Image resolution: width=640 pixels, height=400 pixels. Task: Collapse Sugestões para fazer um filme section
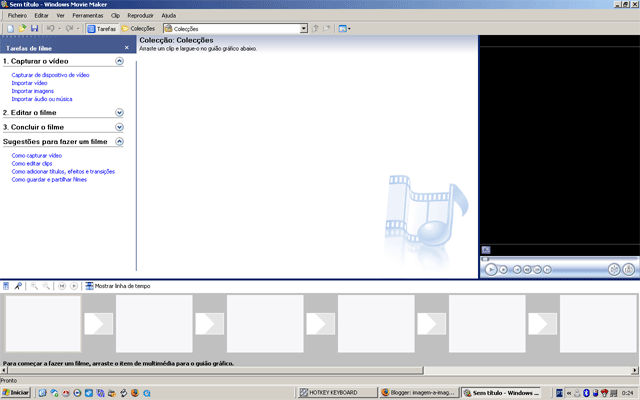point(119,142)
